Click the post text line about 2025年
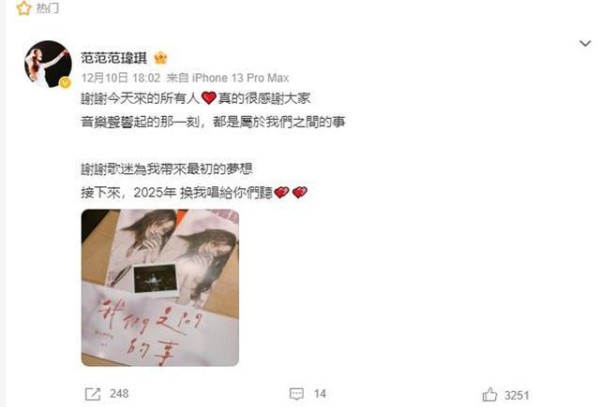Image resolution: width=600 pixels, height=407 pixels. coord(194,192)
